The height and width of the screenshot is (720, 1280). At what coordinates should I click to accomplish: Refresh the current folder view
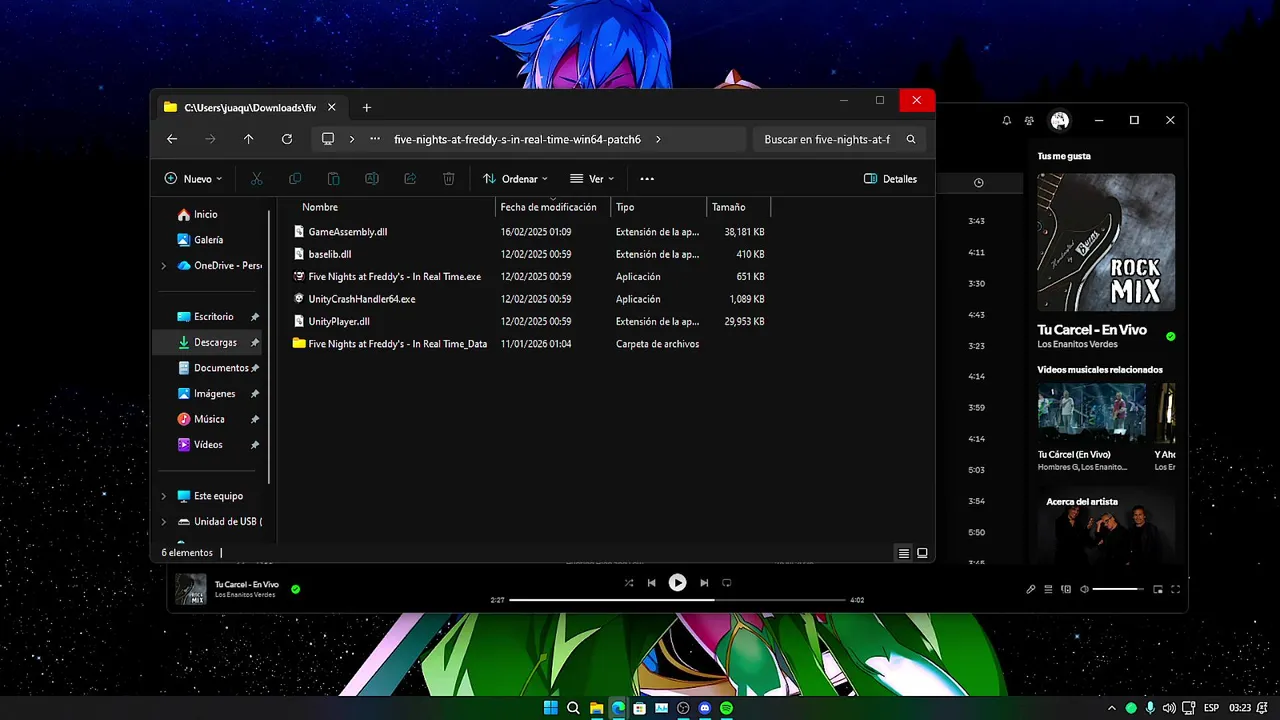pos(287,139)
